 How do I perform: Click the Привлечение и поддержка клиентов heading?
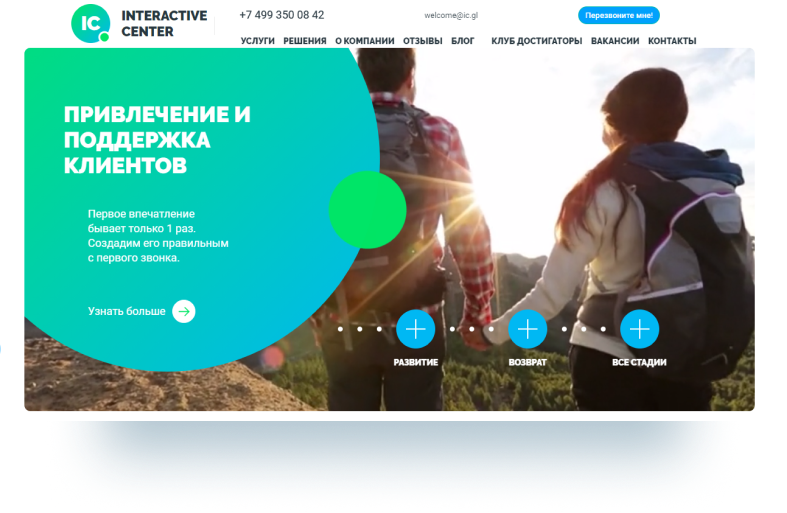(x=157, y=140)
